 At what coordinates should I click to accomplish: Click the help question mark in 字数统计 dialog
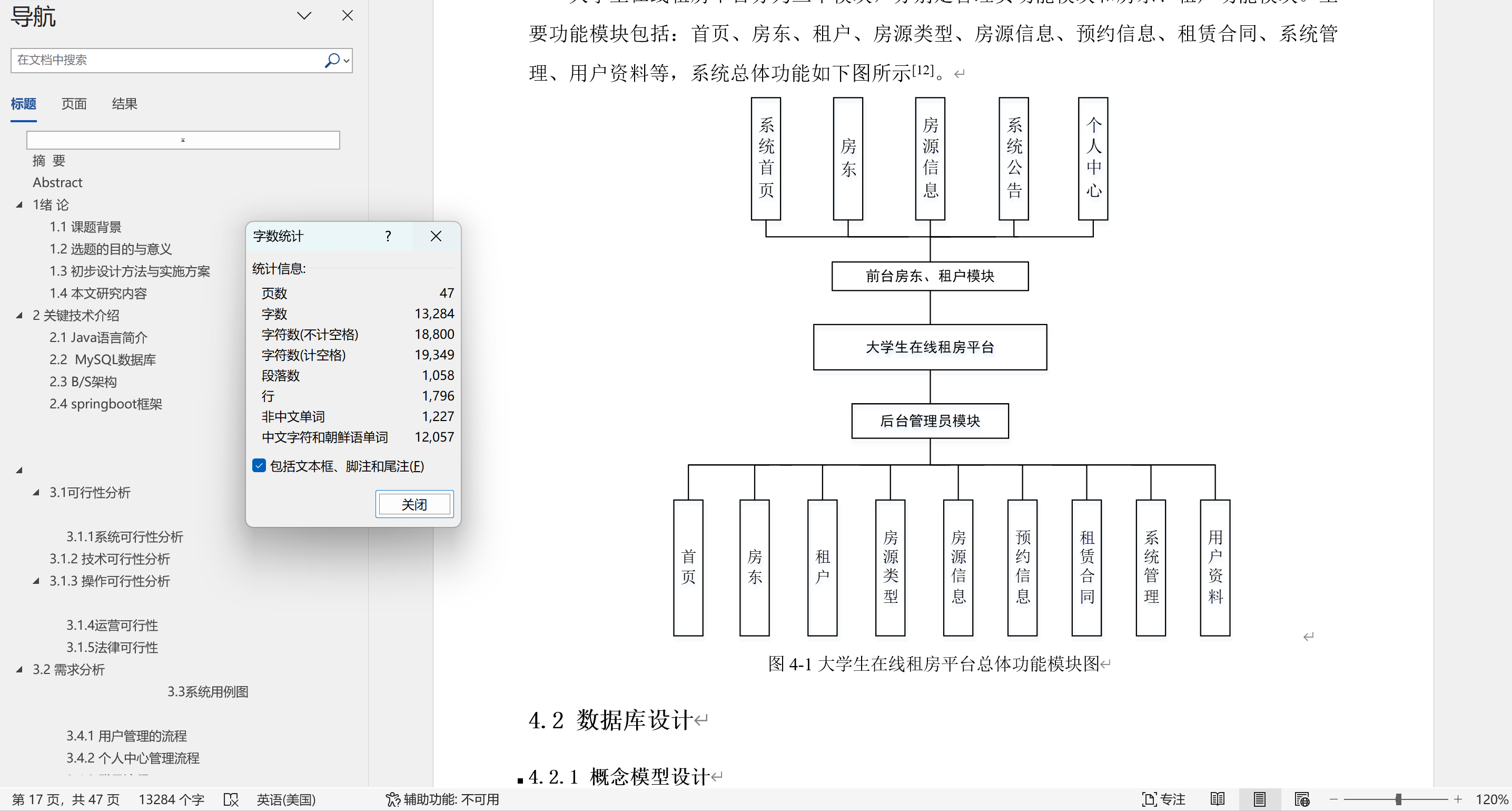click(x=388, y=236)
